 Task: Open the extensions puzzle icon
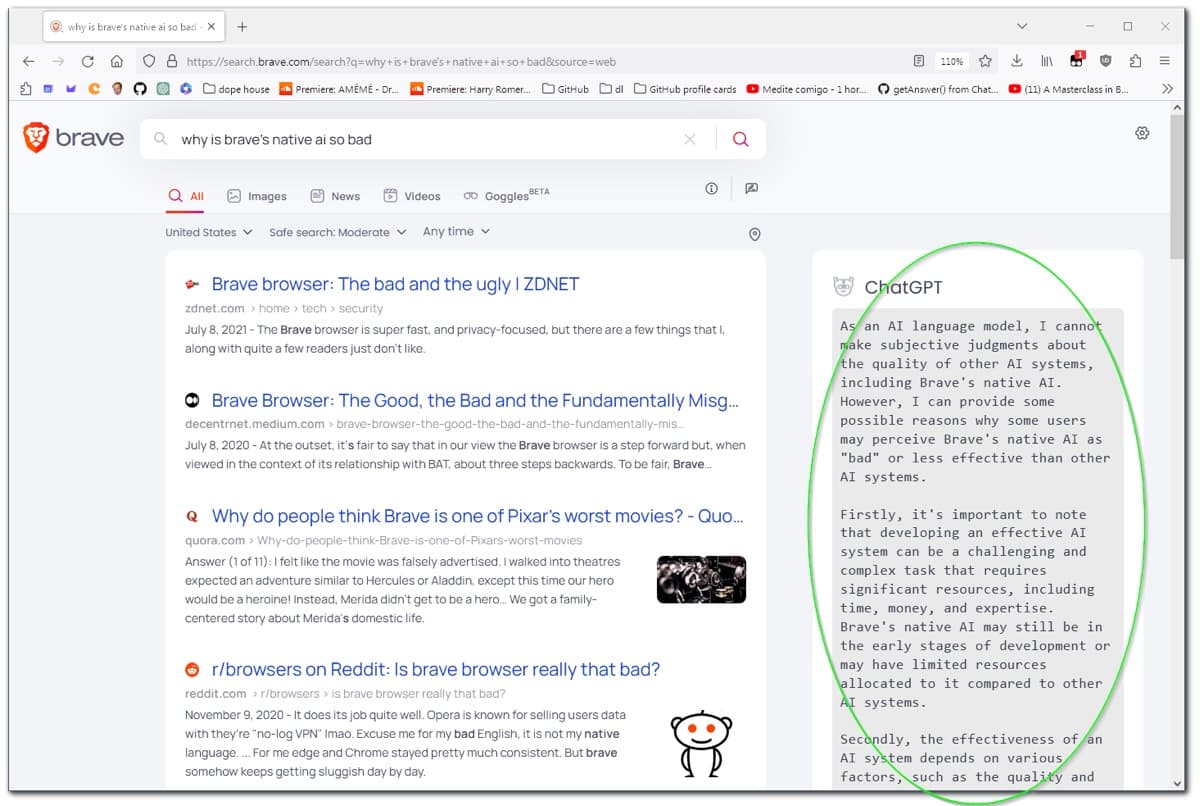tap(1135, 61)
